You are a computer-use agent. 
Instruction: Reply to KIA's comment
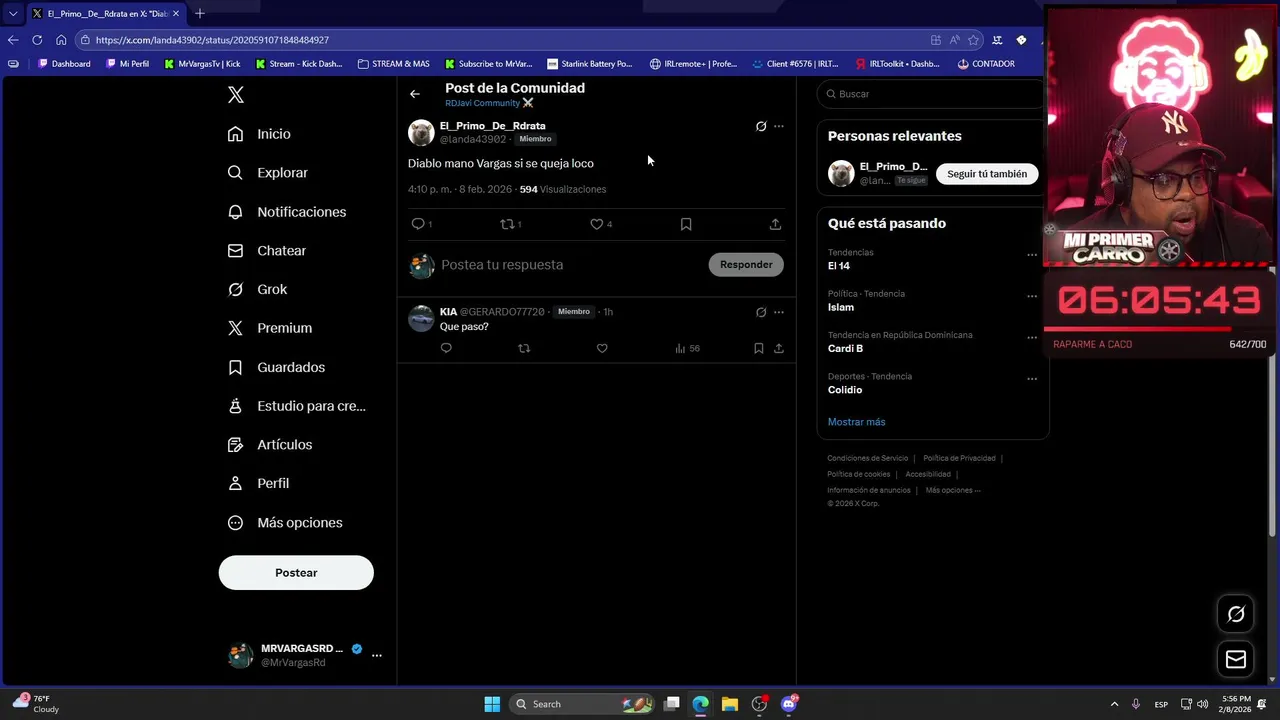click(x=446, y=348)
